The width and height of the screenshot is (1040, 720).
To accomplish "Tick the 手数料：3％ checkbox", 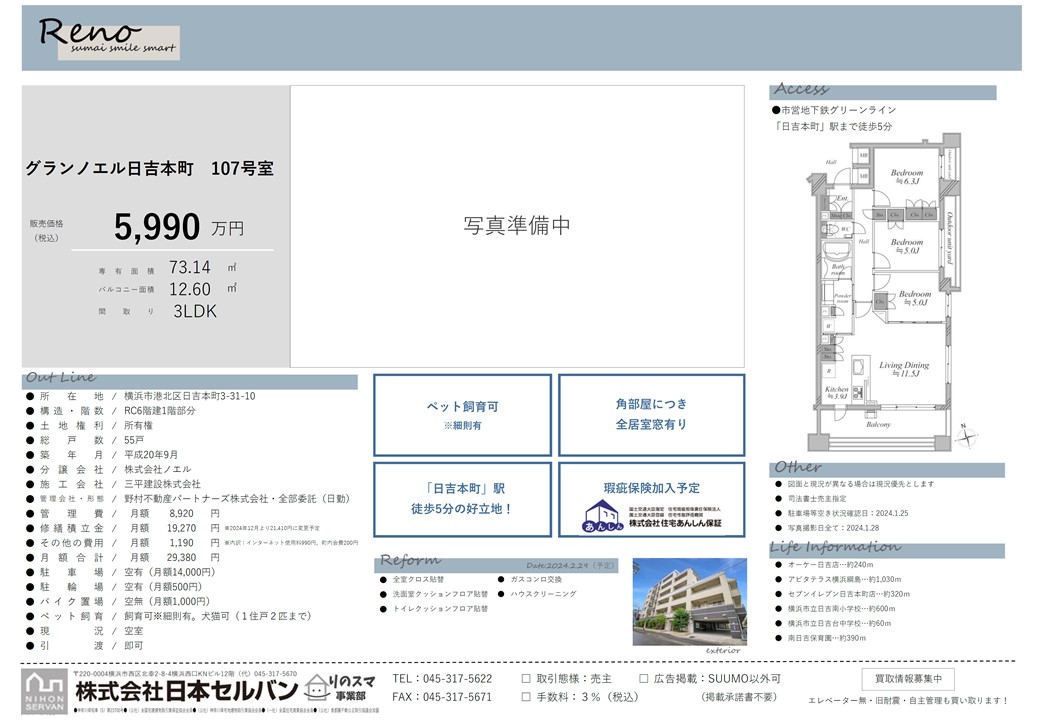I will point(526,697).
